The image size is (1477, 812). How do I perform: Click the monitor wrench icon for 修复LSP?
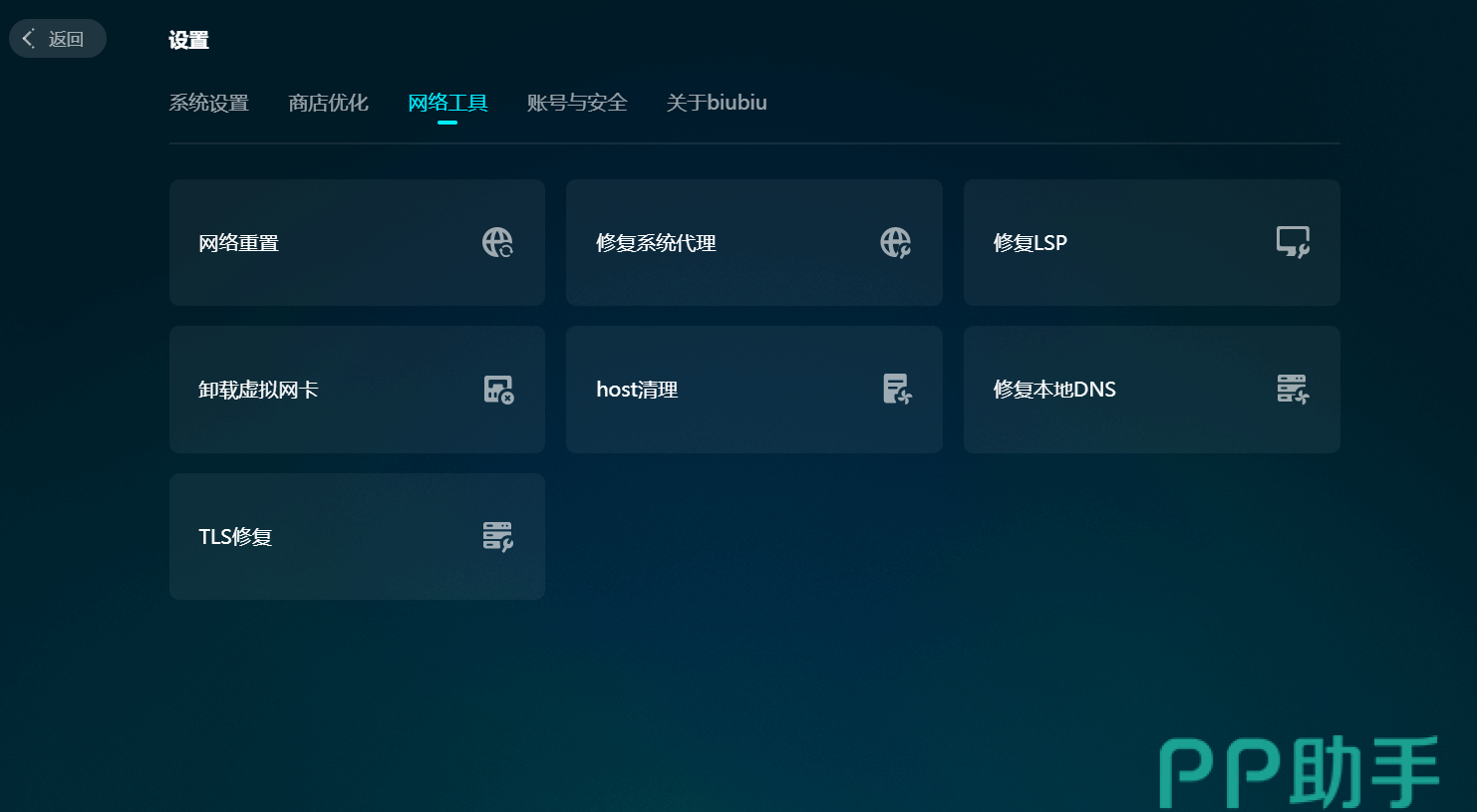1293,242
